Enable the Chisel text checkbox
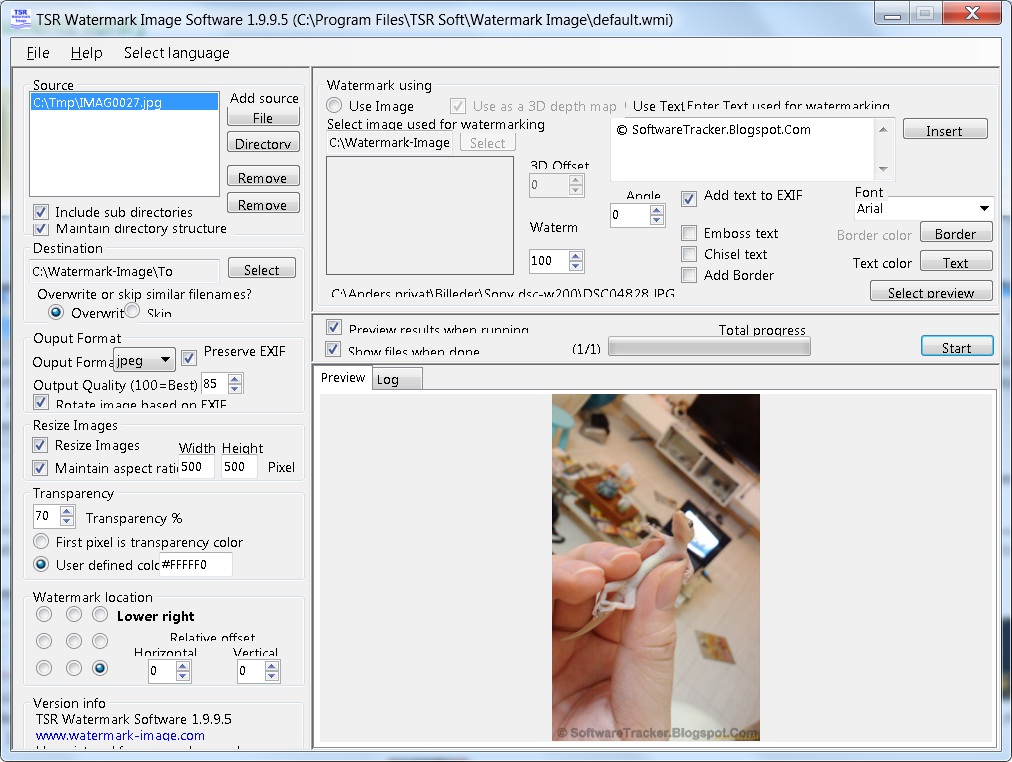Viewport: 1012px width, 762px height. coord(689,254)
